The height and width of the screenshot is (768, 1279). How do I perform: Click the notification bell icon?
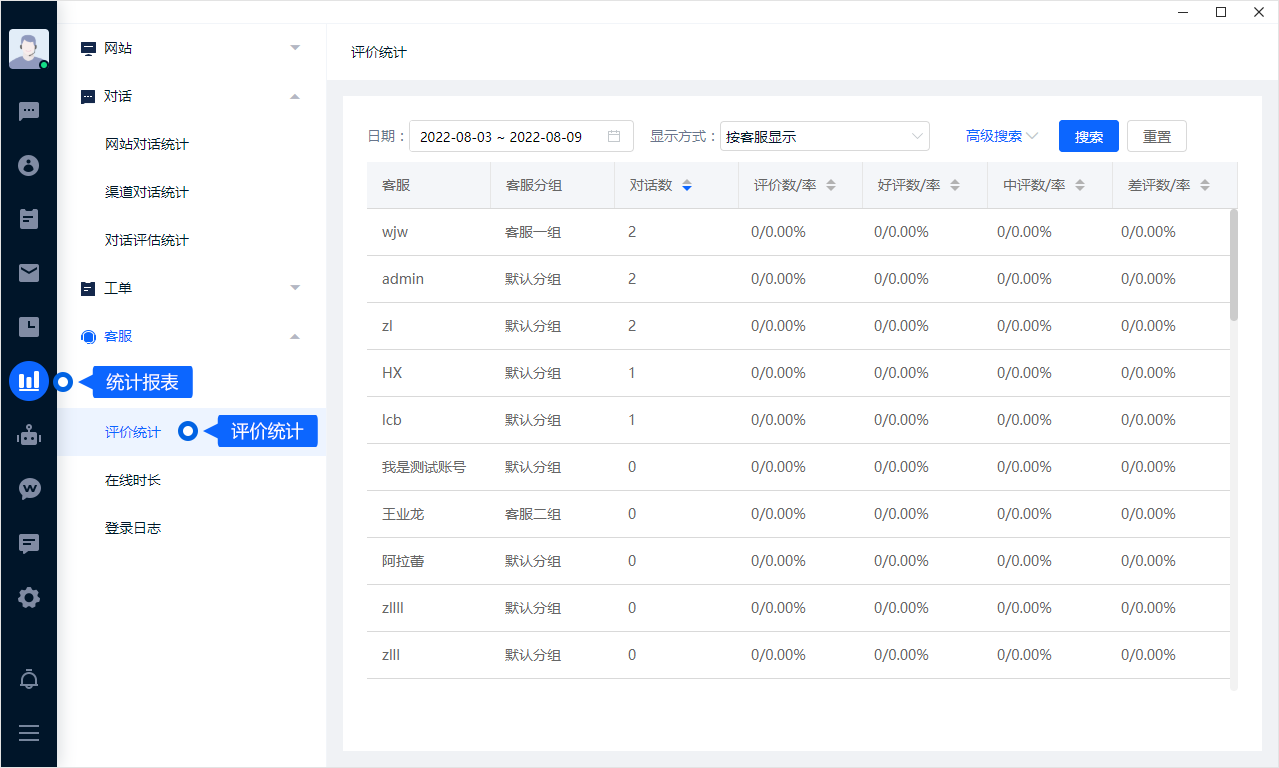tap(29, 680)
